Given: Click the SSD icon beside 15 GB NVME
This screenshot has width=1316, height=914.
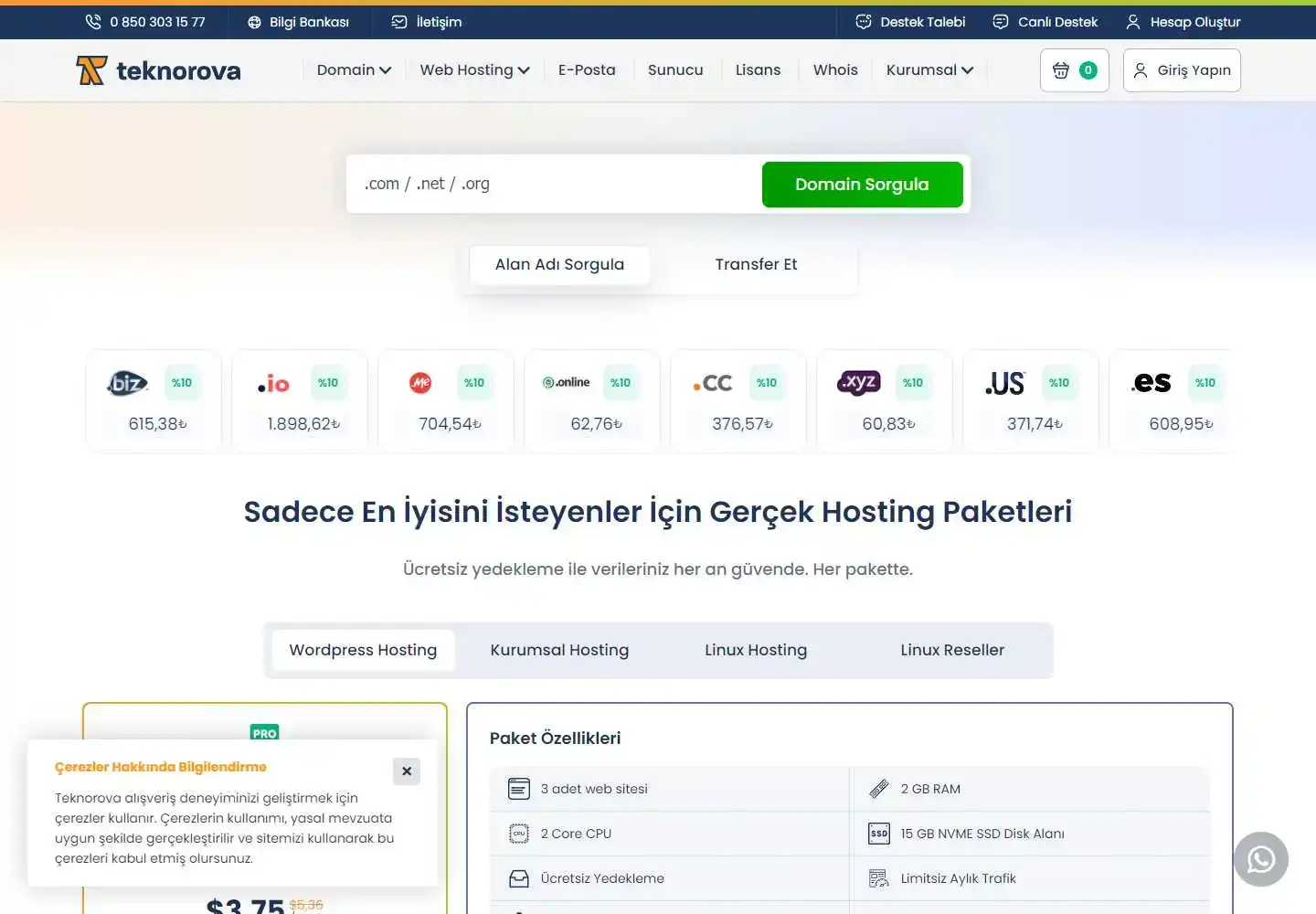Looking at the screenshot, I should click(x=879, y=834).
